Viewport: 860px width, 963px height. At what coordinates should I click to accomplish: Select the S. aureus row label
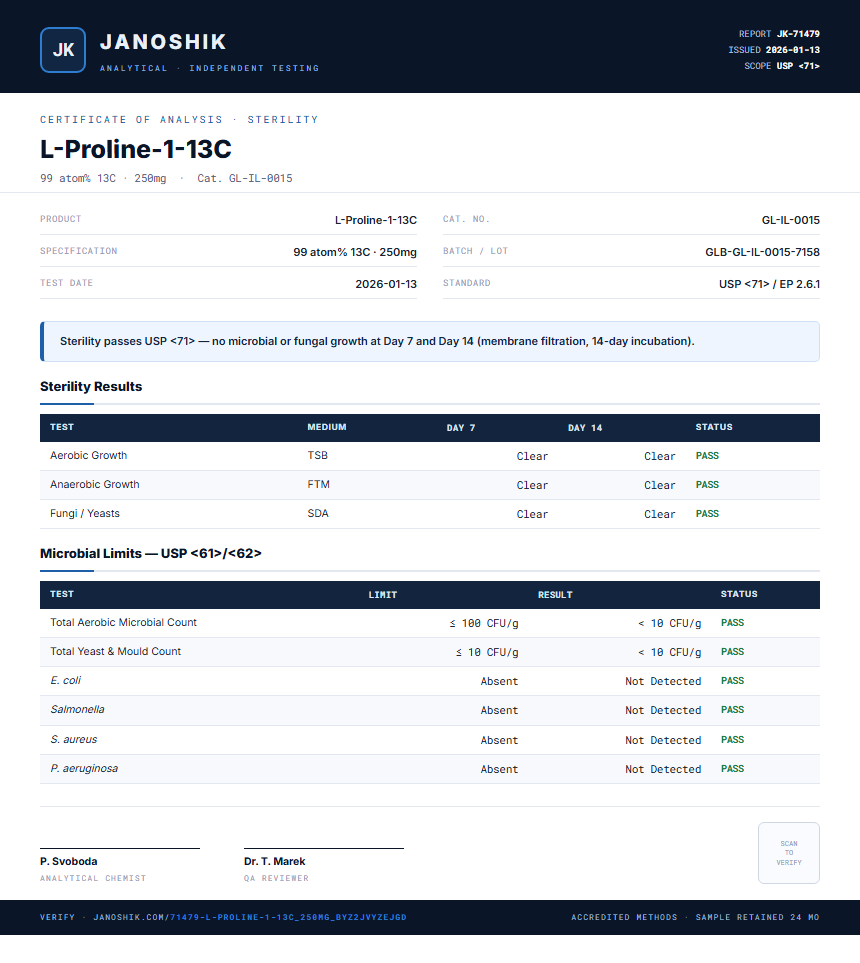(x=74, y=739)
